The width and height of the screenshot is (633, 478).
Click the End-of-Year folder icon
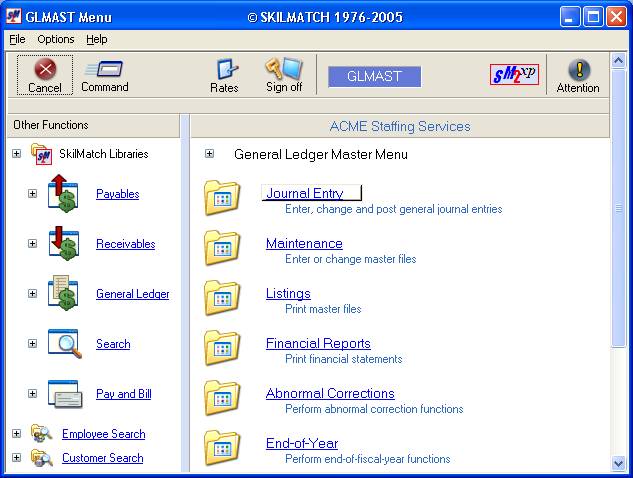tap(222, 448)
